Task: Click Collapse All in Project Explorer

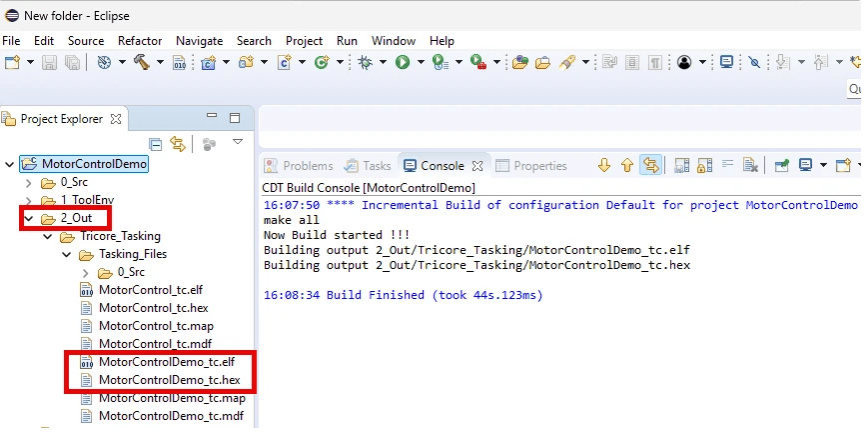Action: [x=155, y=144]
